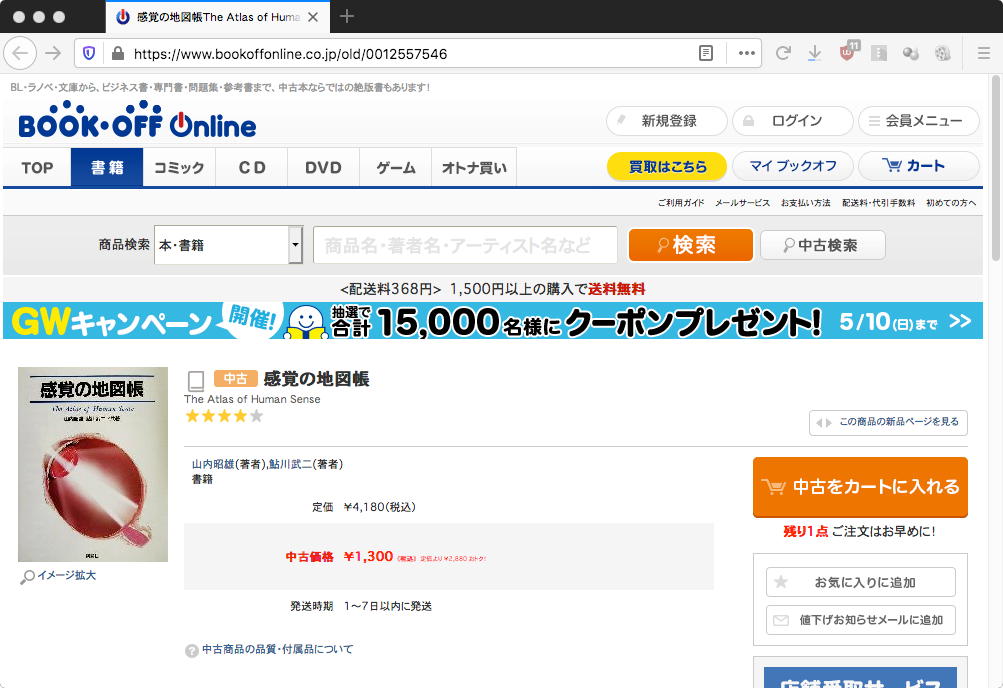1003x688 pixels.
Task: Select the オトナ買い navigation tab
Action: click(474, 168)
